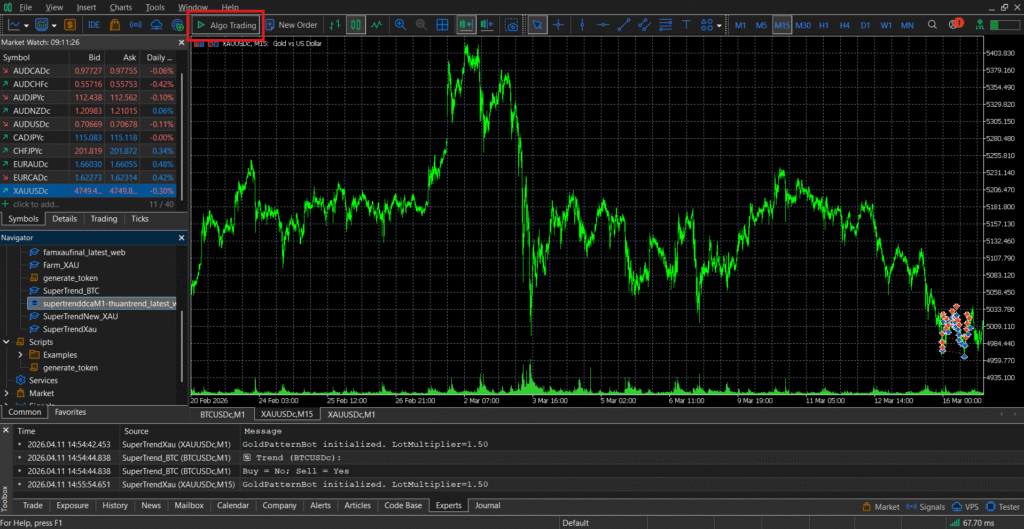Viewport: 1024px width, 529px height.
Task: Click the New Order button
Action: pyautogui.click(x=292, y=24)
